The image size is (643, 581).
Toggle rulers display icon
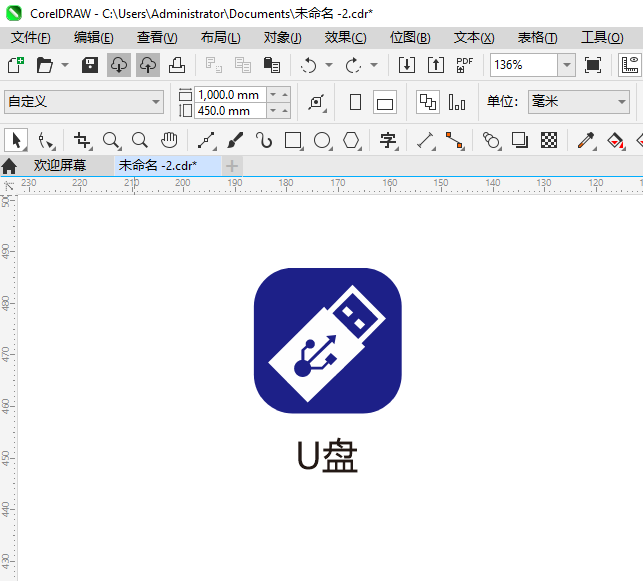tap(630, 65)
